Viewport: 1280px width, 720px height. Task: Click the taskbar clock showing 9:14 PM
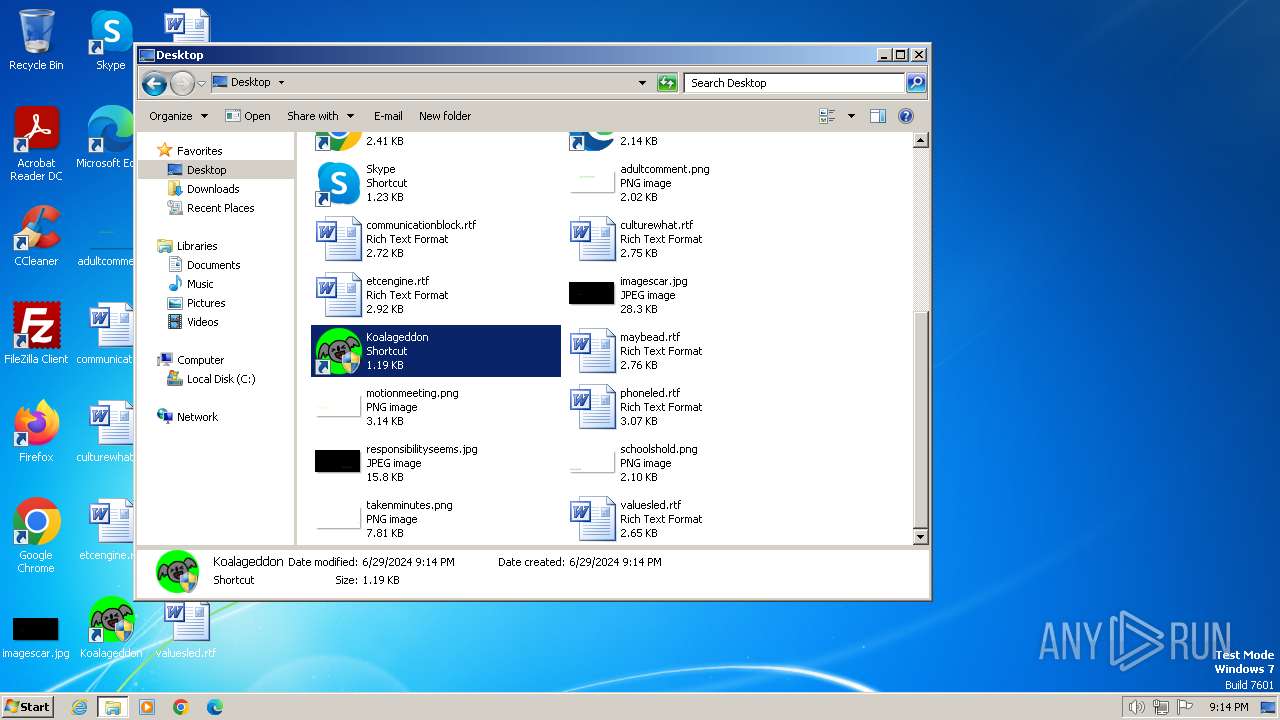click(1229, 707)
